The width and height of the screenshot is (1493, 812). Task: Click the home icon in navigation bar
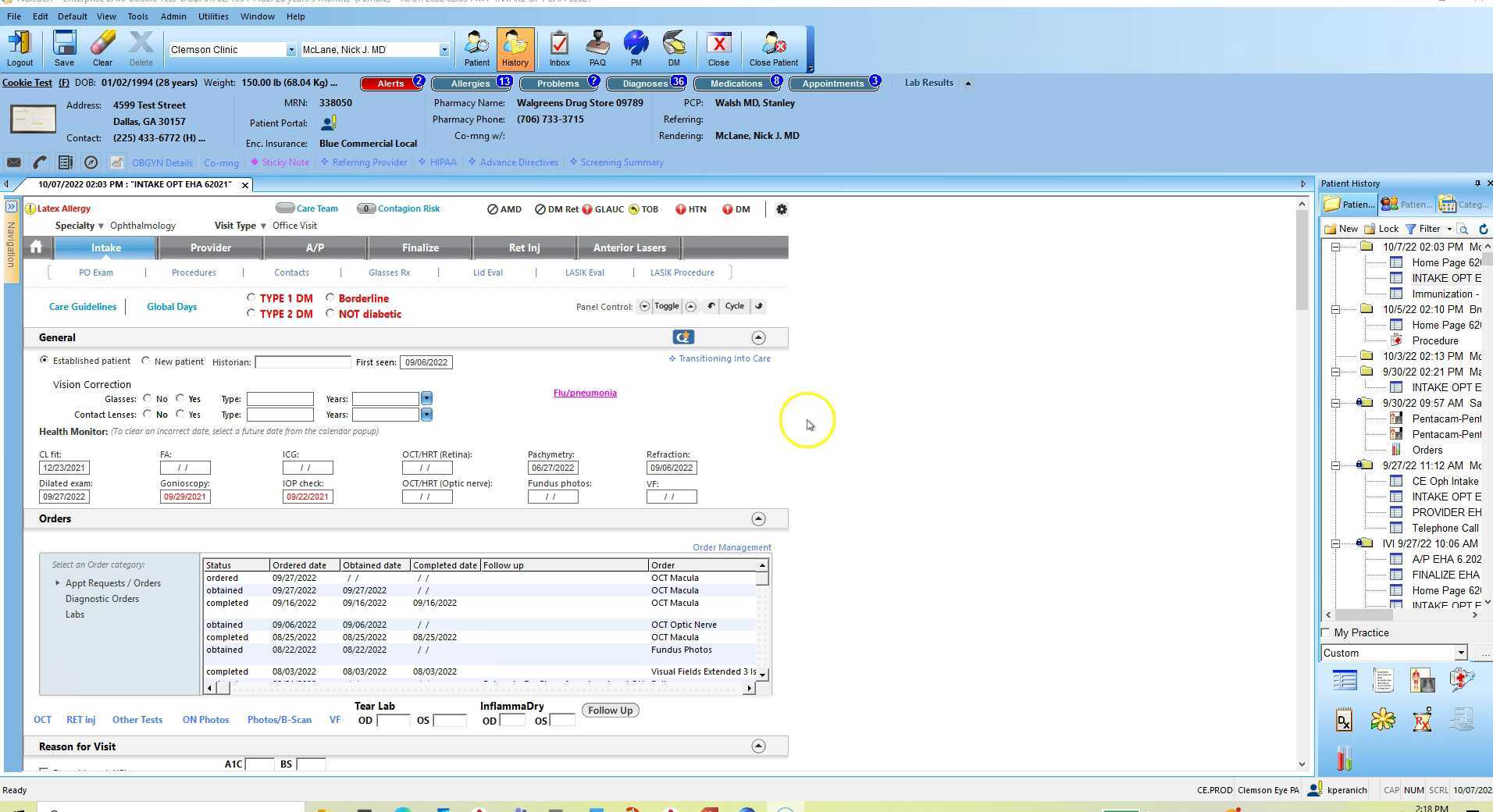[x=36, y=248]
